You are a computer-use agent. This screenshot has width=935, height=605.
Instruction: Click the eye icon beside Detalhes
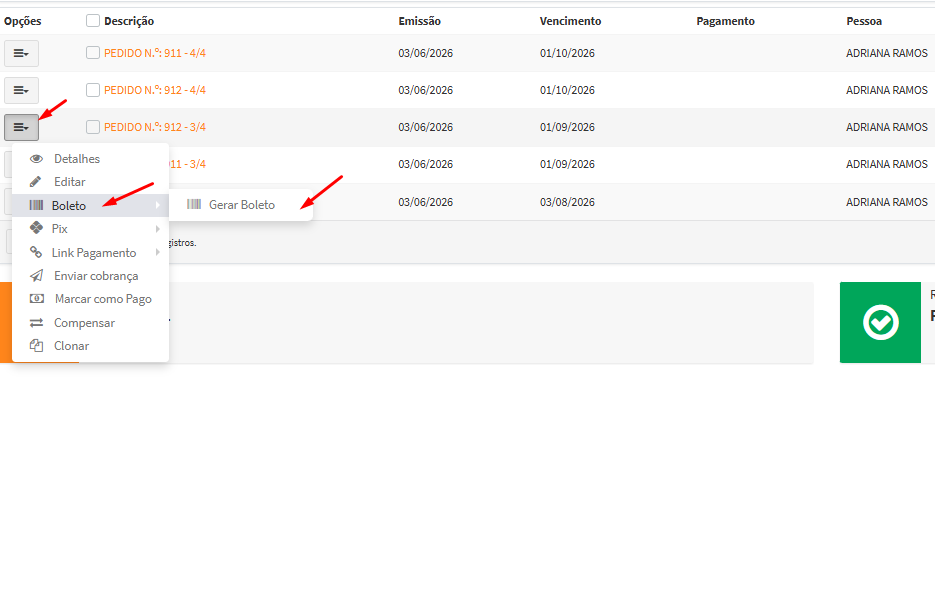[x=36, y=159]
